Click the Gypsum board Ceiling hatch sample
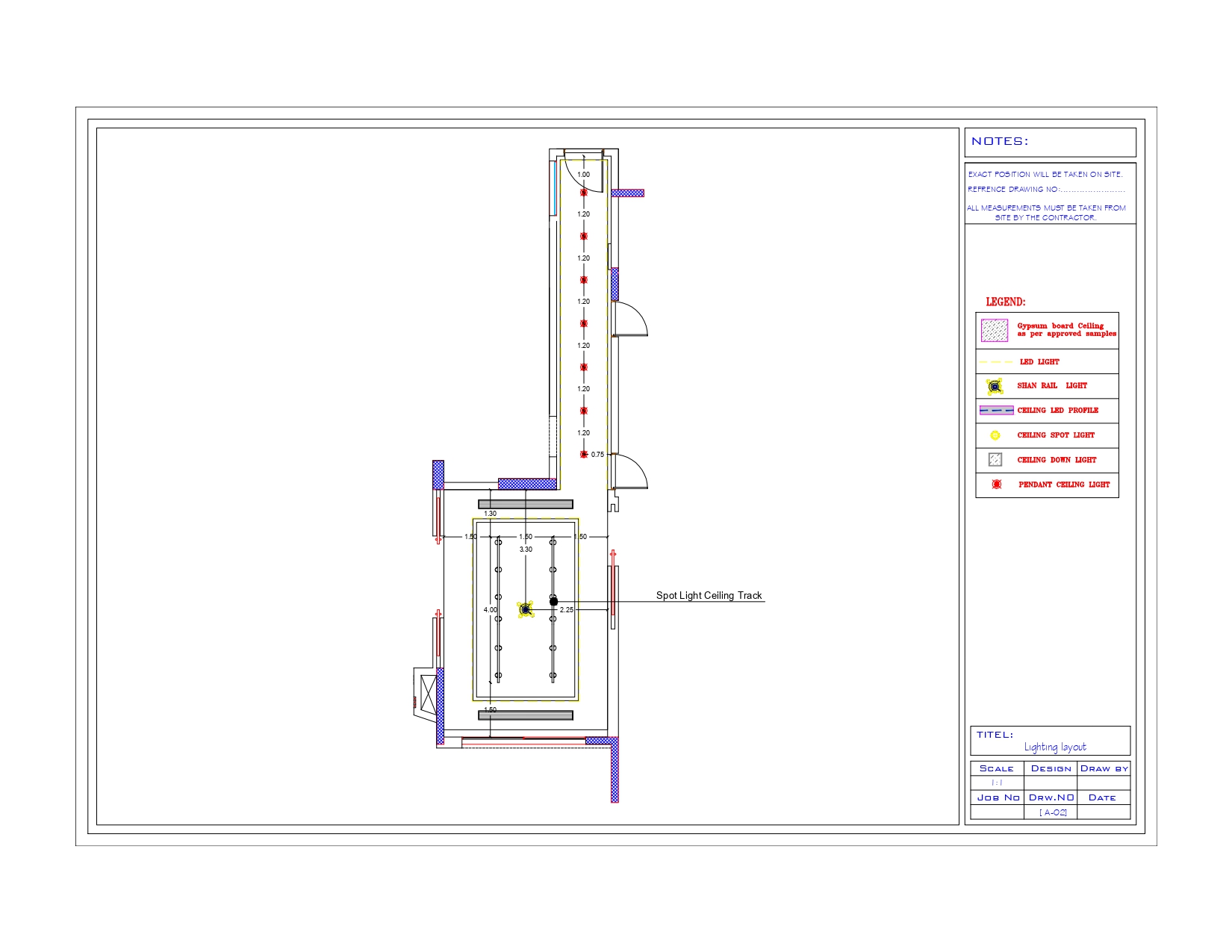 click(995, 329)
